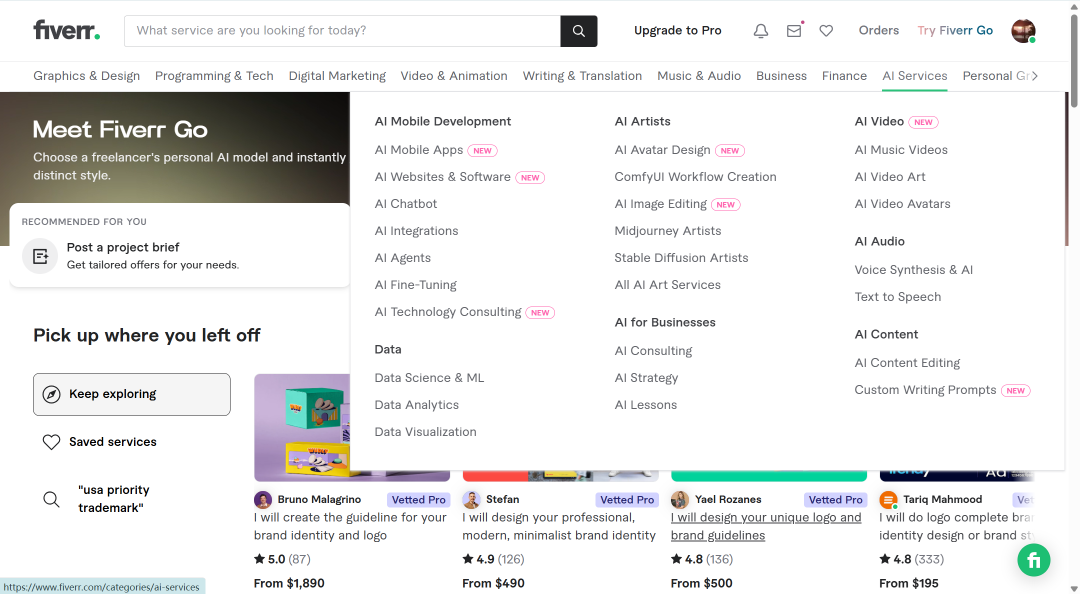This screenshot has width=1080, height=594.
Task: Open All AI Art Services
Action: (x=667, y=285)
